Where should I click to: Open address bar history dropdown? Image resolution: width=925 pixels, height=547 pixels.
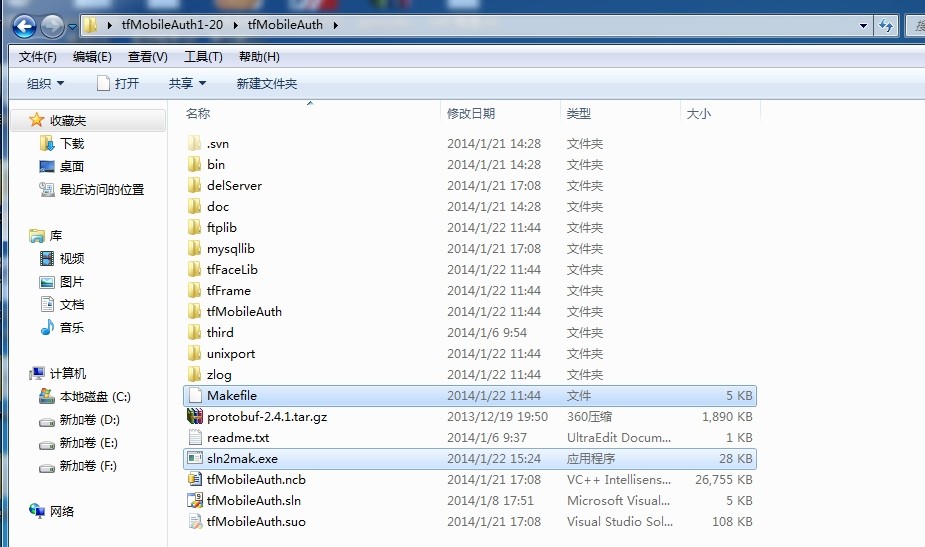coord(863,25)
